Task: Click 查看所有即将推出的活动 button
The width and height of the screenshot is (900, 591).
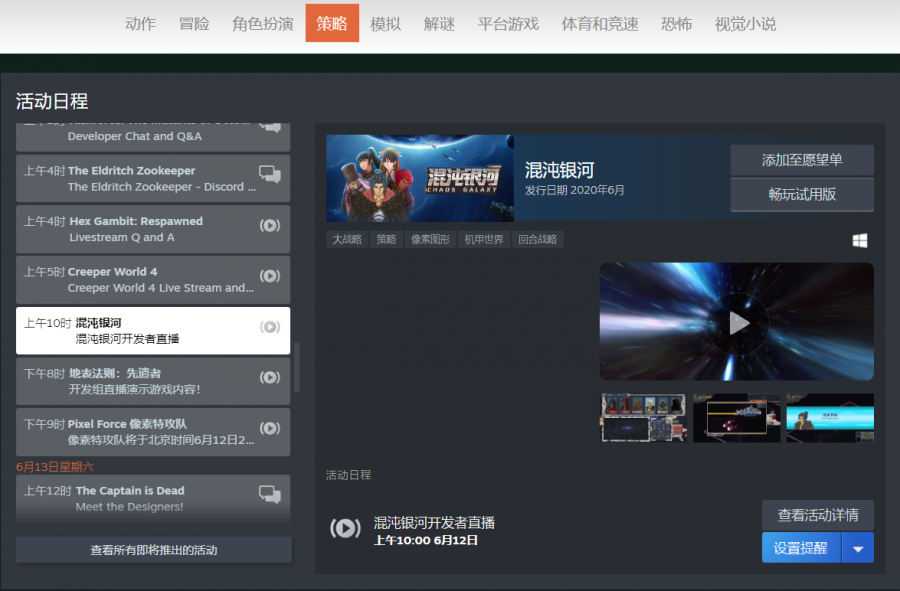Action: pyautogui.click(x=154, y=550)
